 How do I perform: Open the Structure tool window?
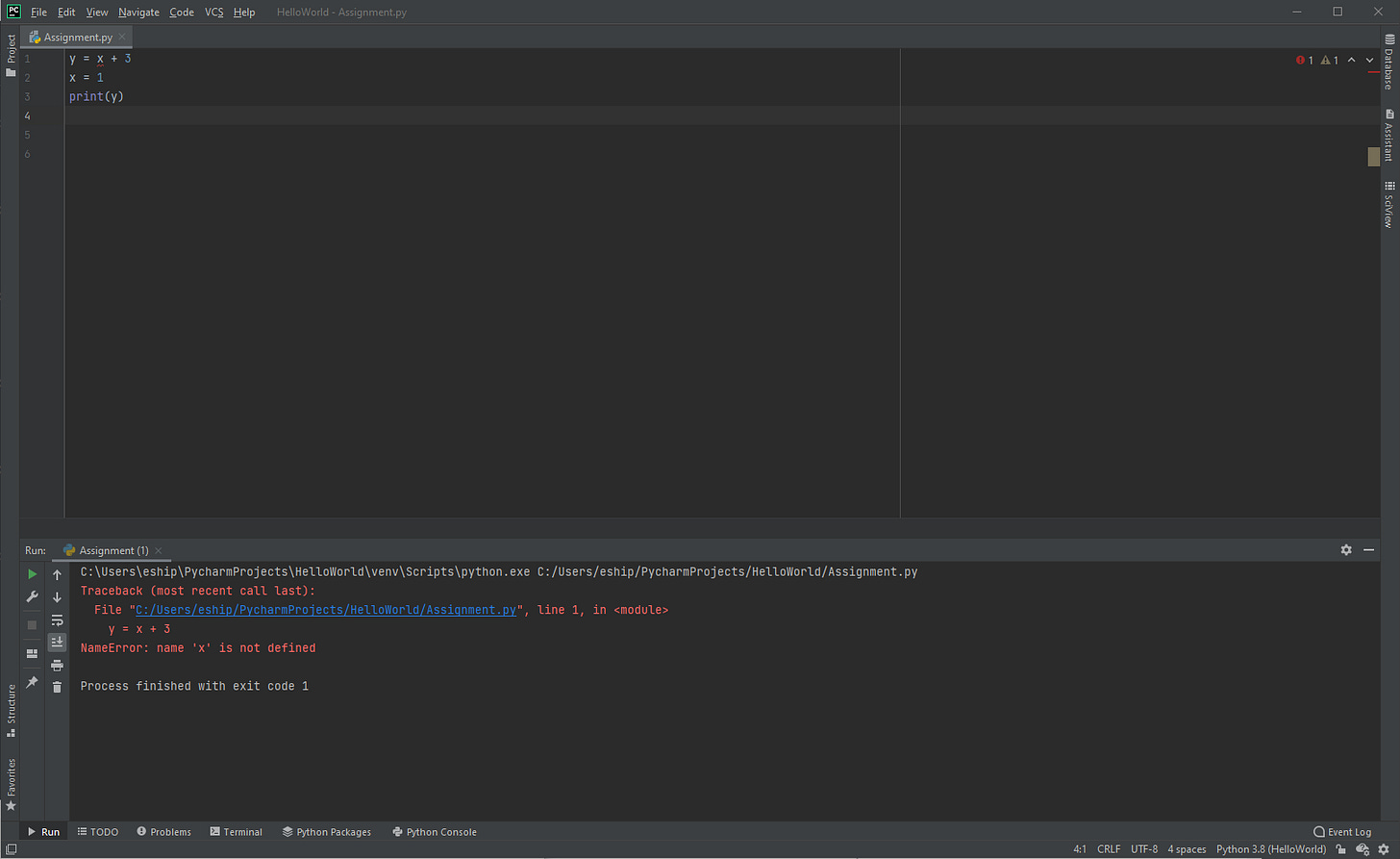11,711
